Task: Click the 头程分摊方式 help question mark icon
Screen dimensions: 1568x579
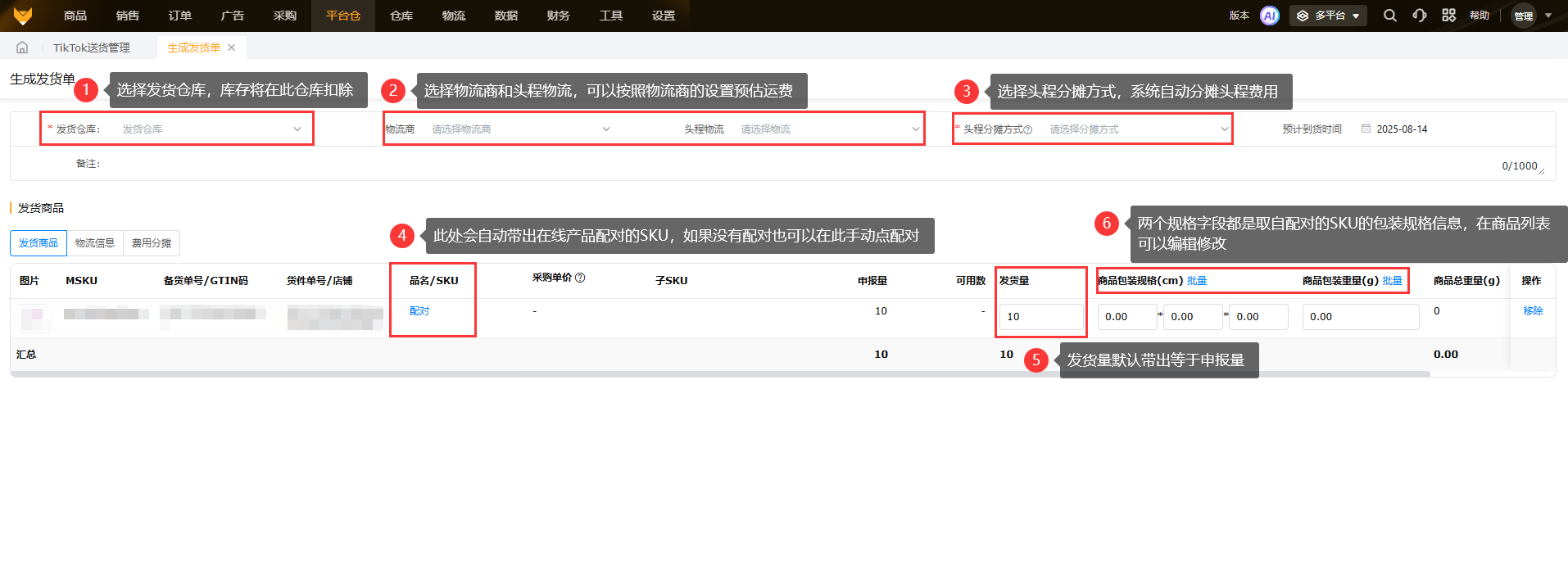Action: (x=1028, y=129)
